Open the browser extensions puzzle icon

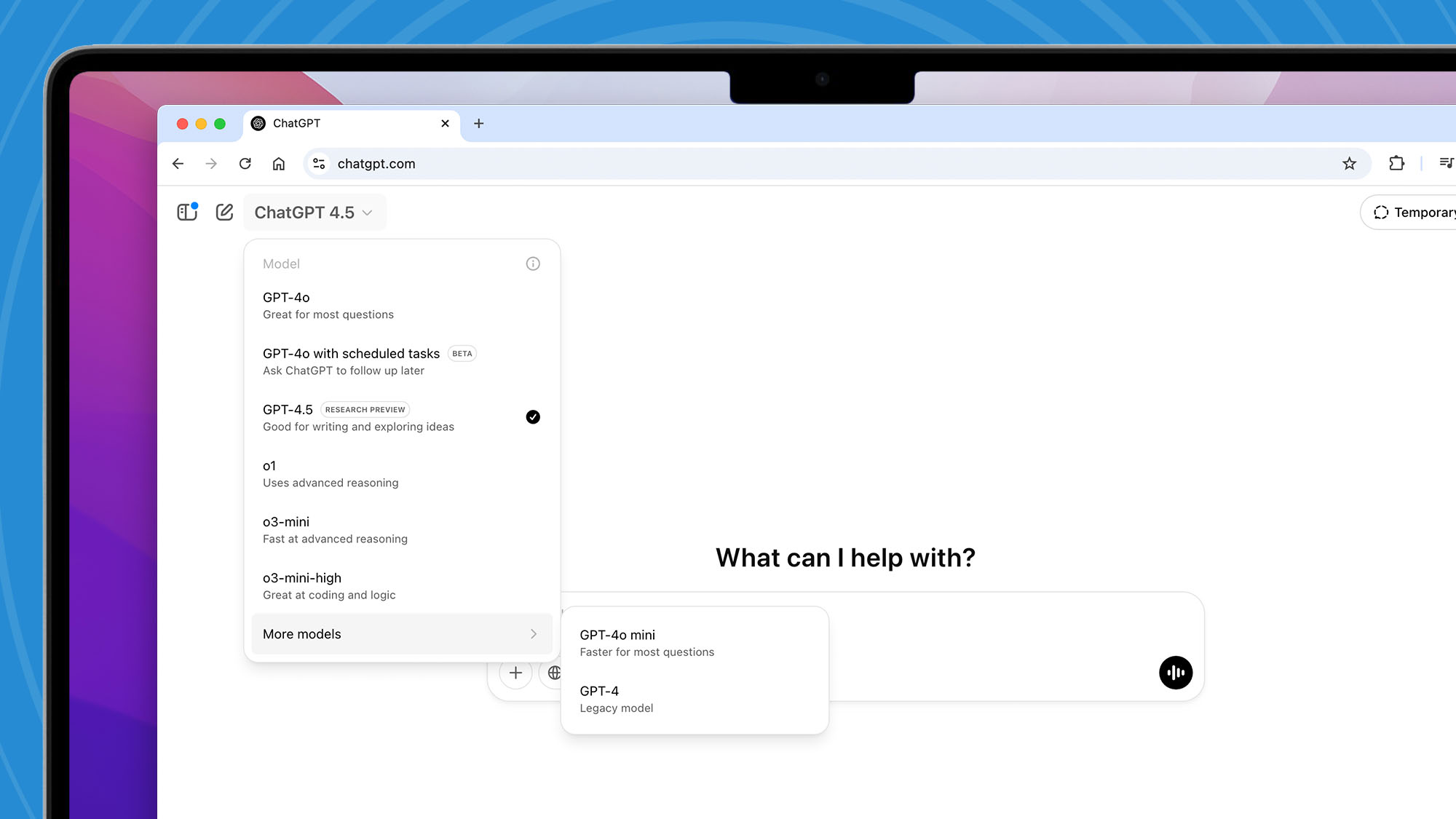(x=1396, y=164)
